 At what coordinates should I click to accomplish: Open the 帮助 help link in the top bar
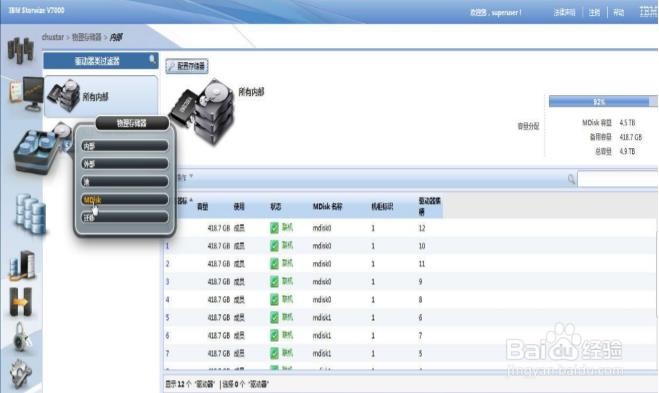pos(619,12)
